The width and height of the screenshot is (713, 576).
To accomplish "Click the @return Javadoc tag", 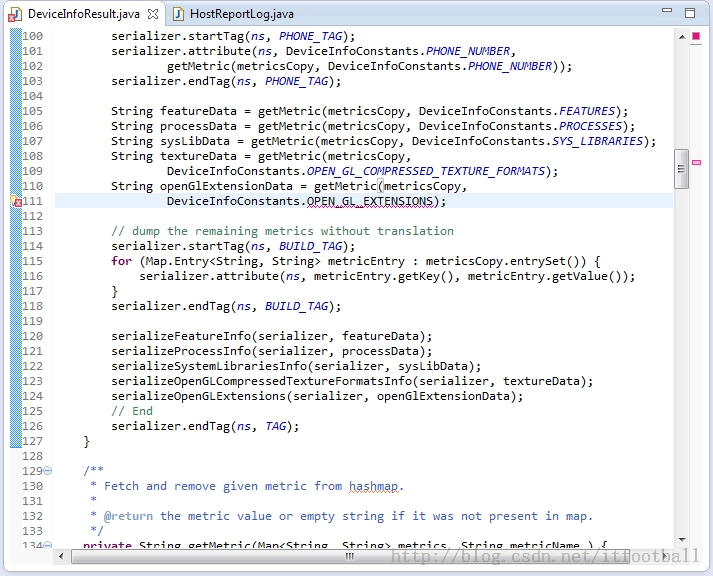I will [129, 516].
